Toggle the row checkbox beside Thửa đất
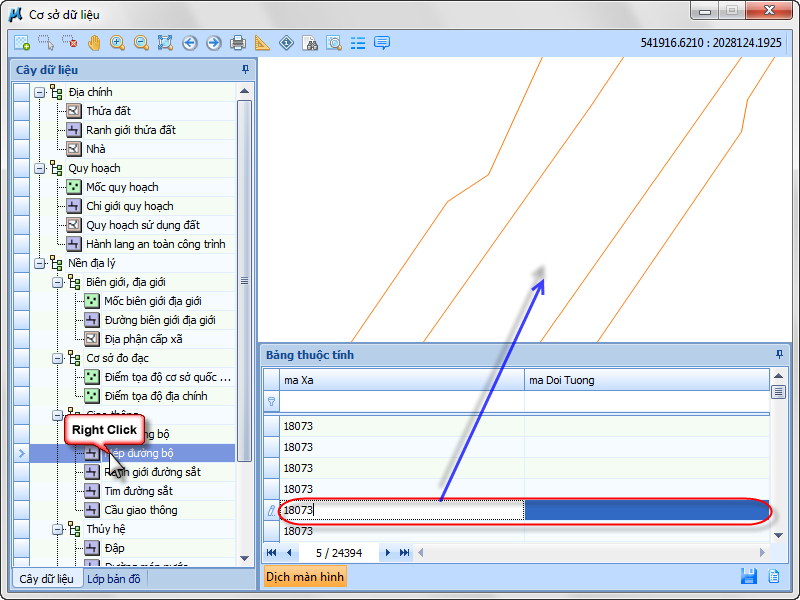Viewport: 800px width, 600px height. [21, 111]
